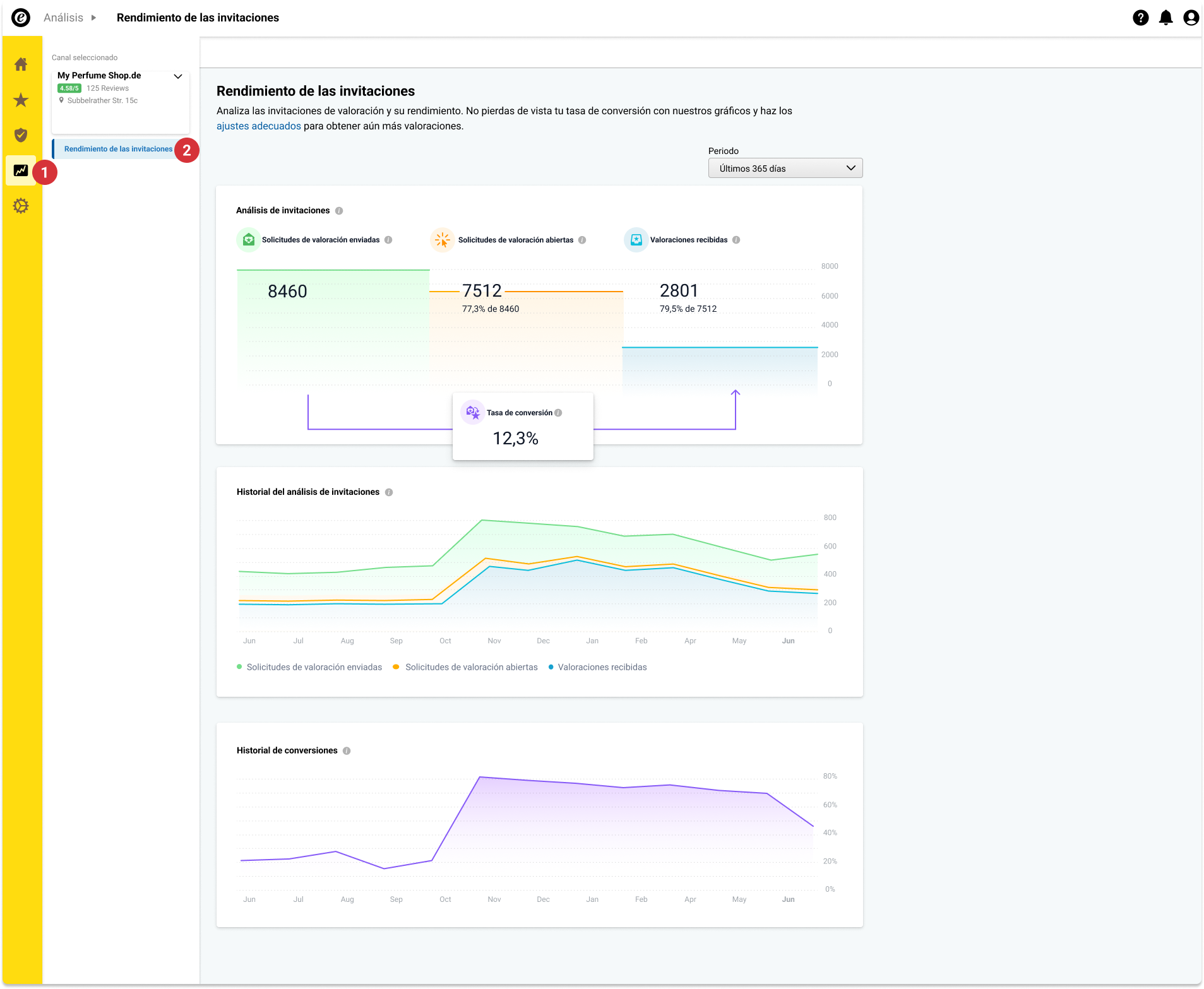Viewport: 1204px width, 989px height.
Task: Click the e logo at top left
Action: click(x=21, y=18)
